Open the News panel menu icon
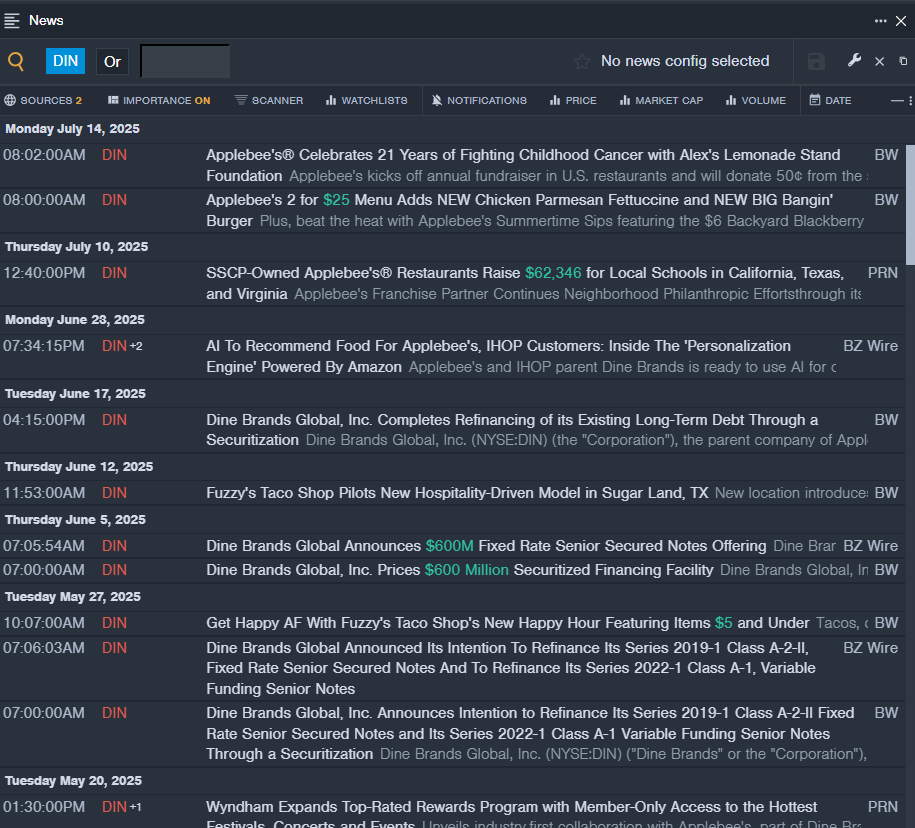 tap(12, 20)
